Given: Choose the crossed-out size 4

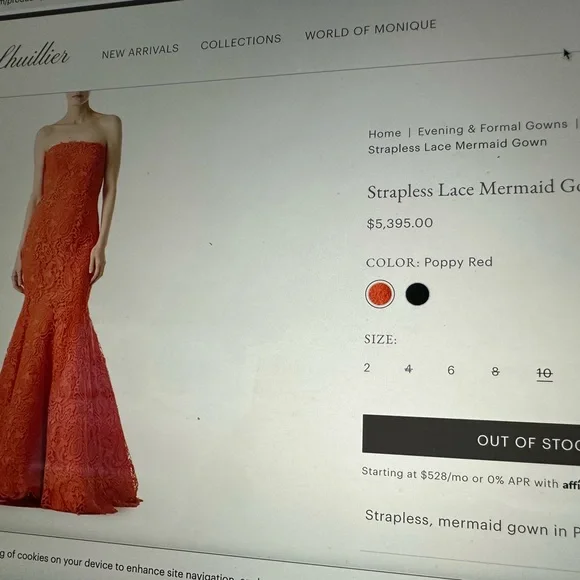Looking at the screenshot, I should coord(408,369).
